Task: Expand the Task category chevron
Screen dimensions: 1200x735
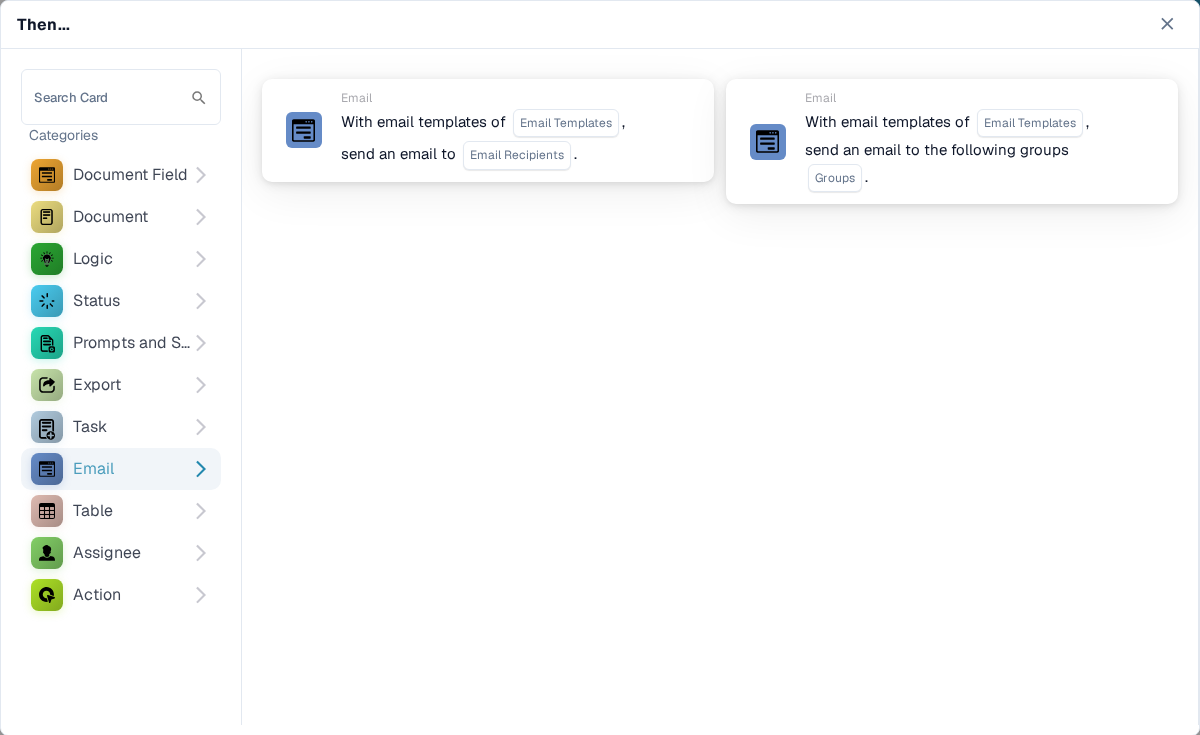Action: pyautogui.click(x=201, y=427)
